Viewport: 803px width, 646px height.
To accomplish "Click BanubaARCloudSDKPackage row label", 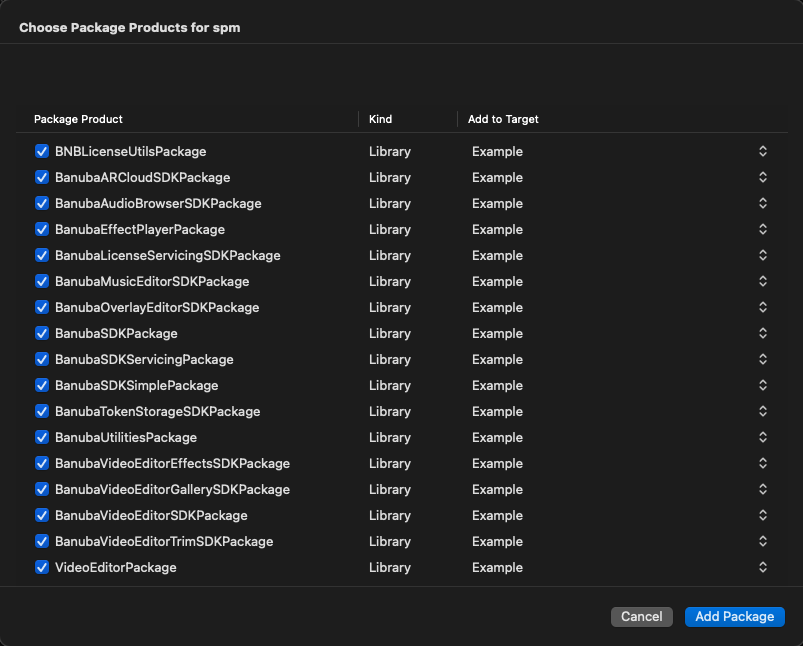I will tap(142, 177).
